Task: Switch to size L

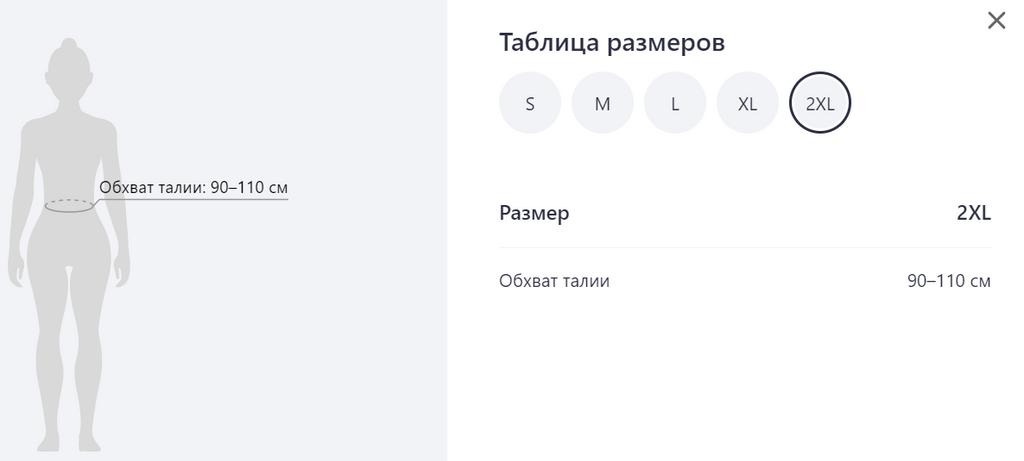Action: 675,103
